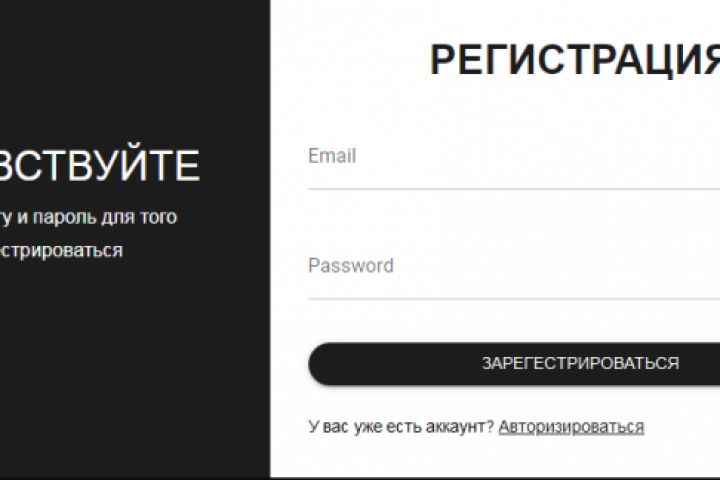
Task: Click the large white greeting heading ending in ВСТВУЙТЕ
Action: click(100, 166)
